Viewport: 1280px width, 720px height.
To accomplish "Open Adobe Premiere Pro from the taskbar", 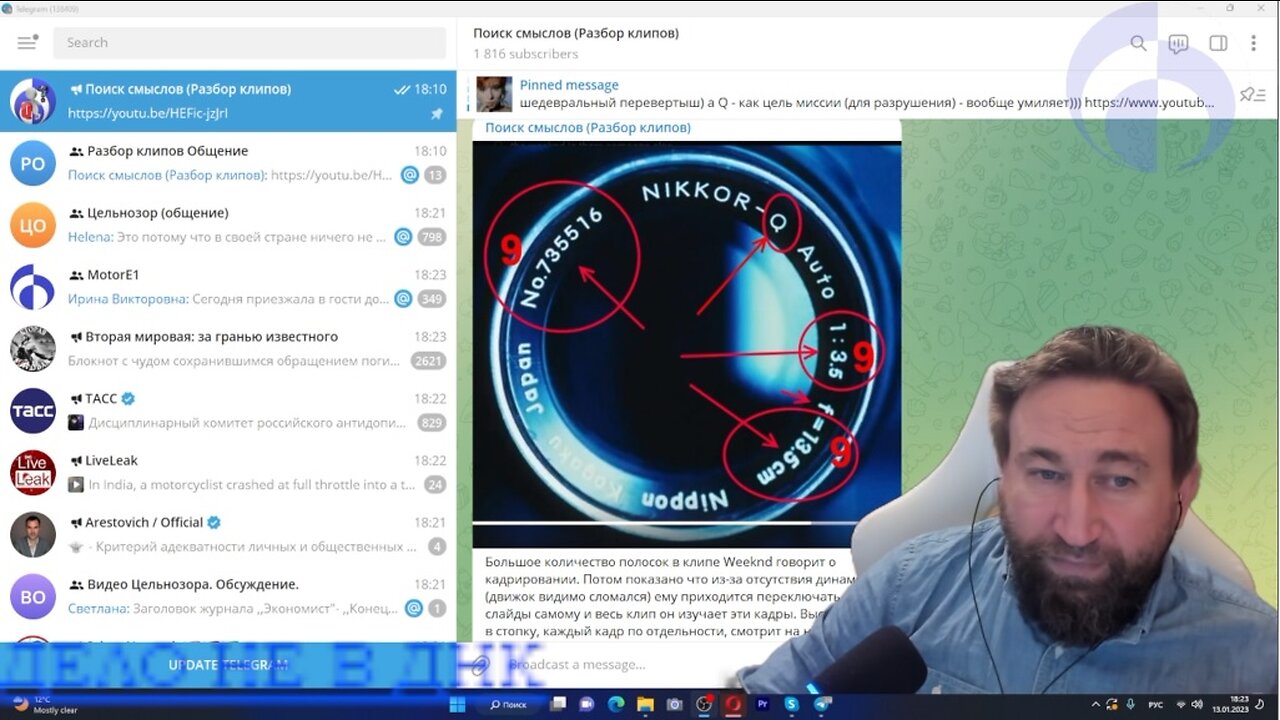I will click(763, 704).
